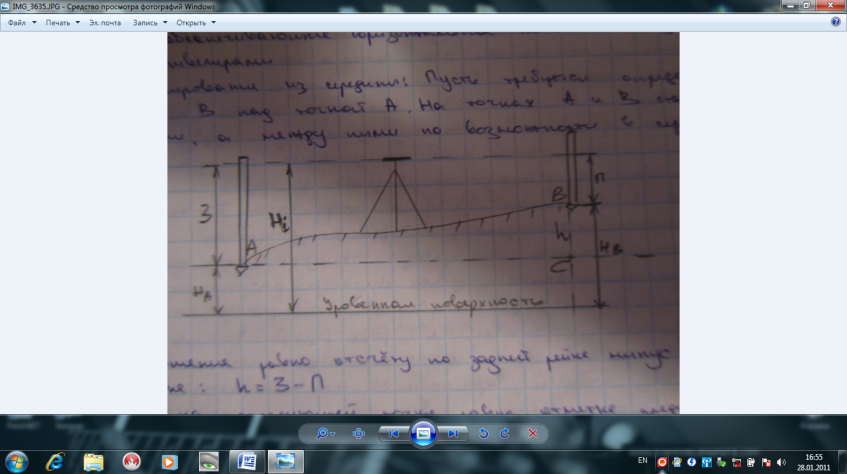847x474 pixels.
Task: Click the Эл. почта menu item
Action: 105,23
